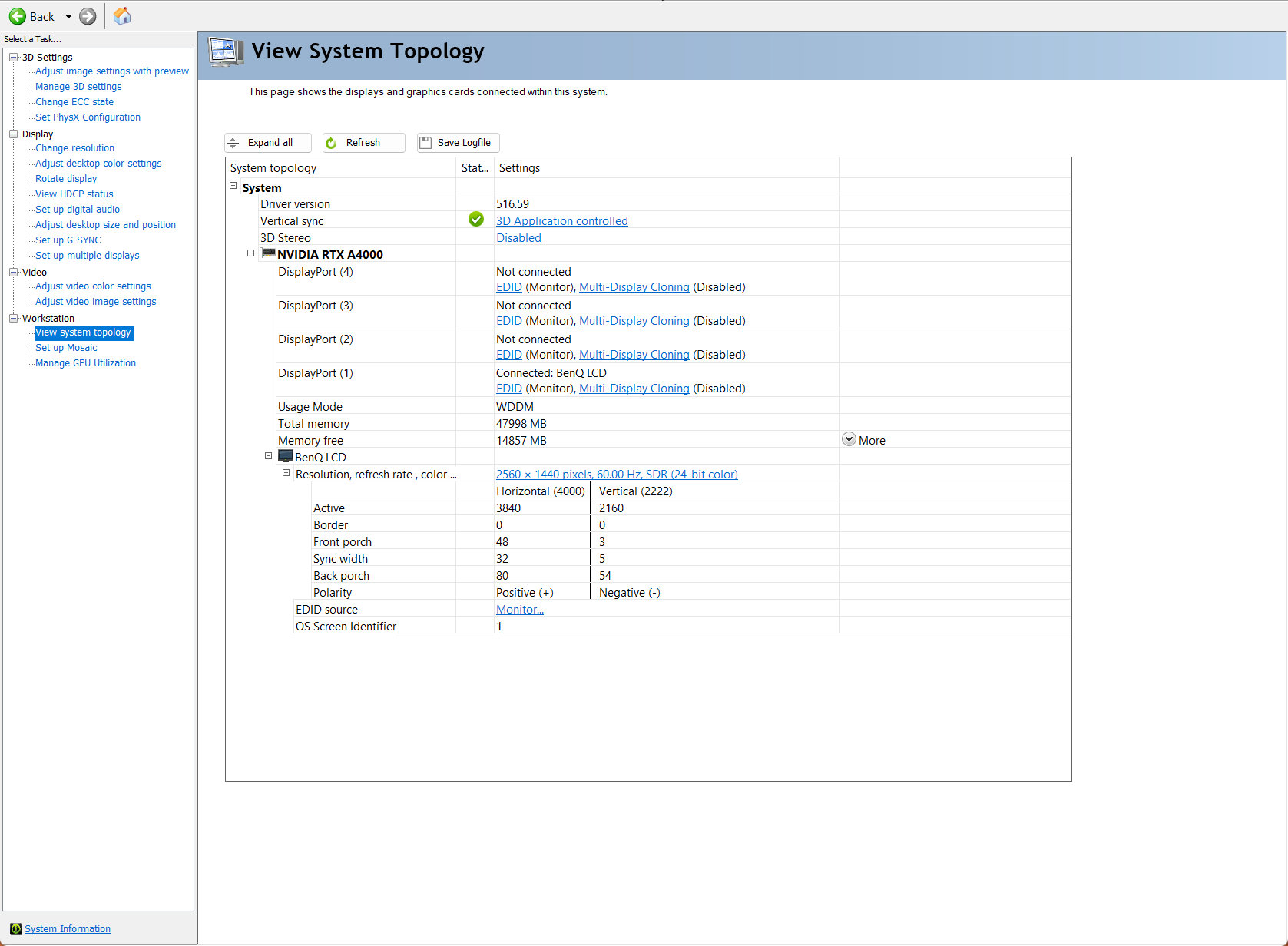
Task: Open the System Information link
Action: coord(68,929)
